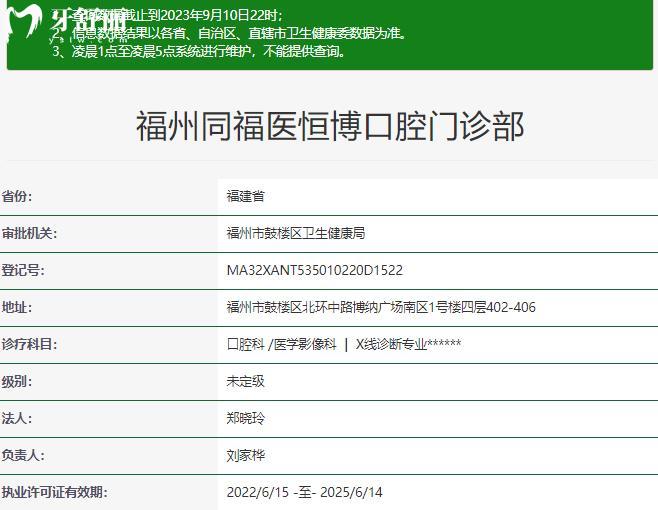Select the 省份 label
Image resolution: width=658 pixels, height=510 pixels.
click(x=17, y=196)
